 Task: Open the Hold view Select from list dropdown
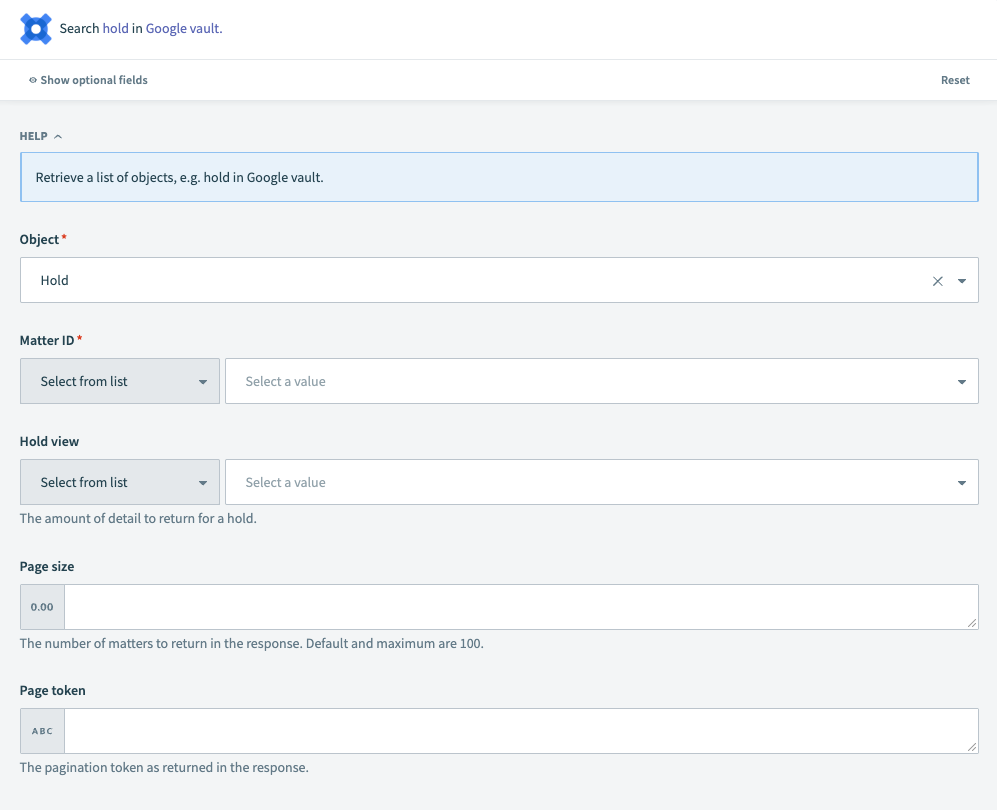click(119, 482)
